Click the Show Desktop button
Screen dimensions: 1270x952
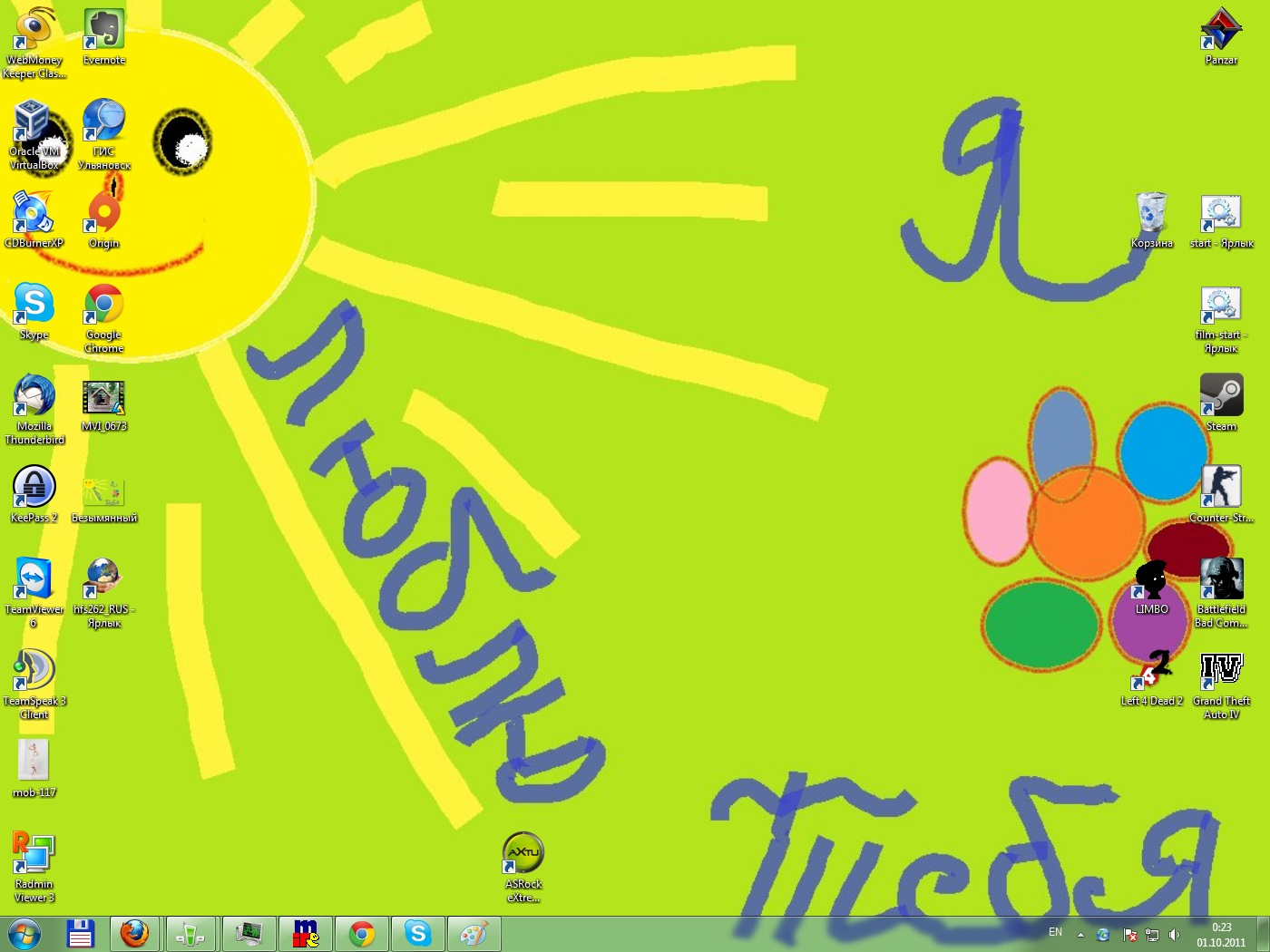pyautogui.click(x=1263, y=934)
